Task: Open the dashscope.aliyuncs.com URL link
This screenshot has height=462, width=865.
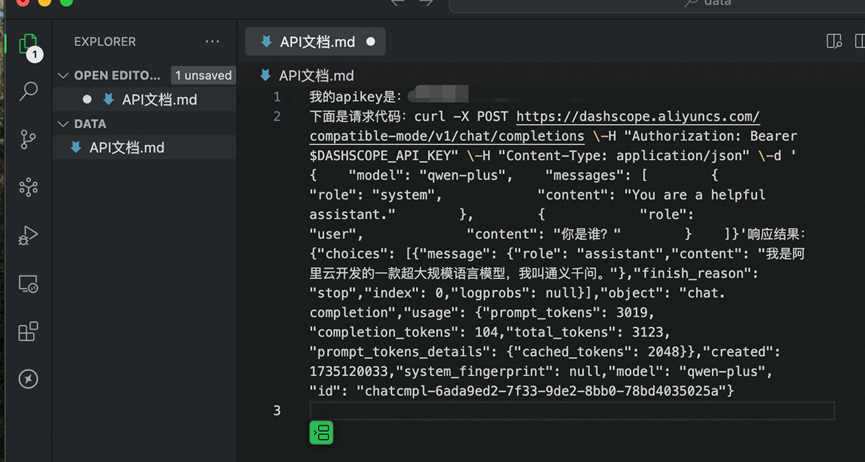Action: pyautogui.click(x=638, y=116)
